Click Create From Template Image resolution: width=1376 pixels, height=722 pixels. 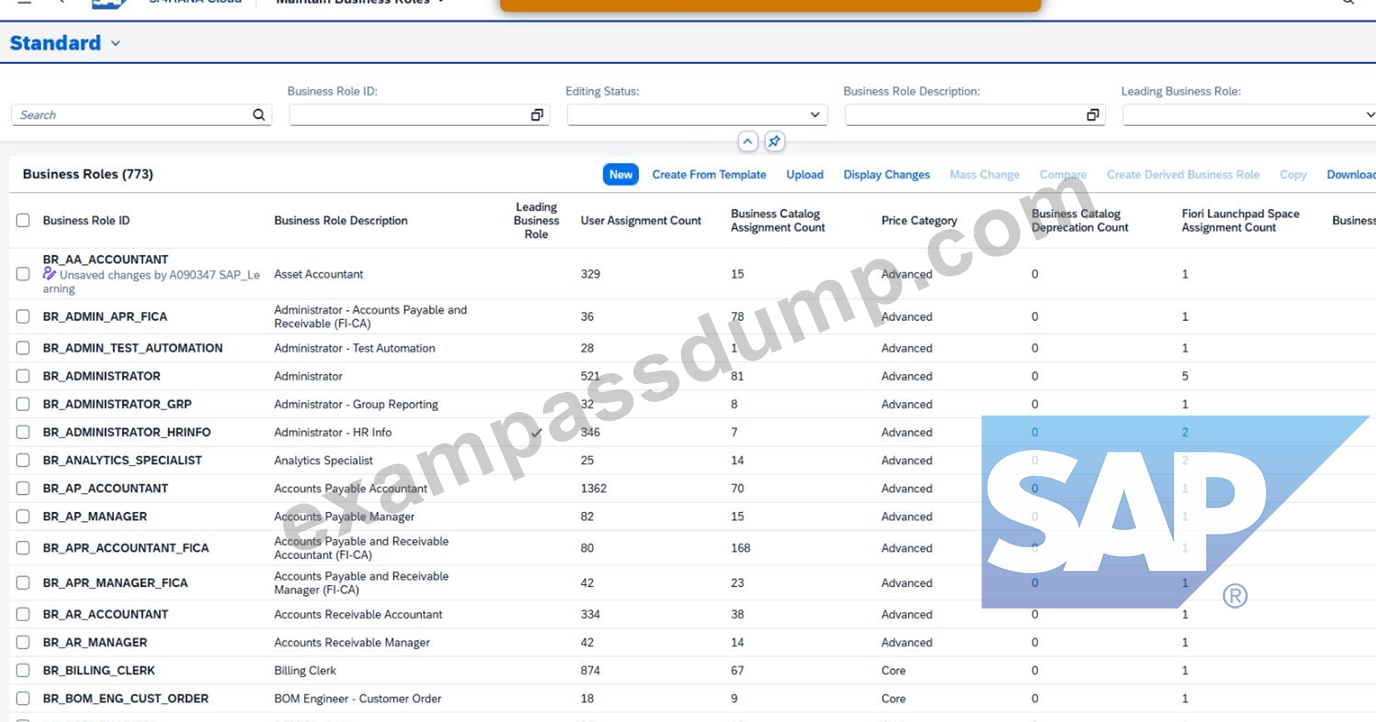point(709,174)
